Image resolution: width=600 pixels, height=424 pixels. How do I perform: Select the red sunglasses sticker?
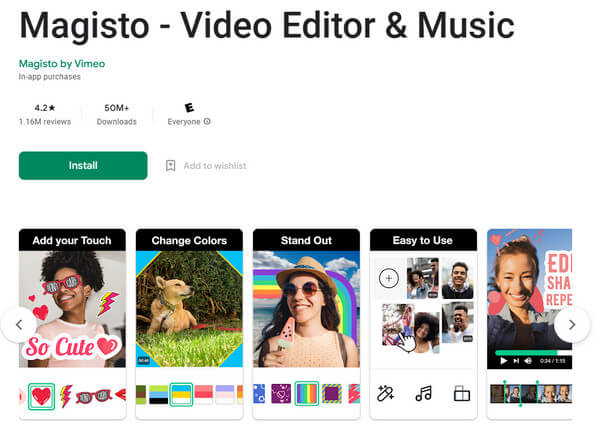94,396
